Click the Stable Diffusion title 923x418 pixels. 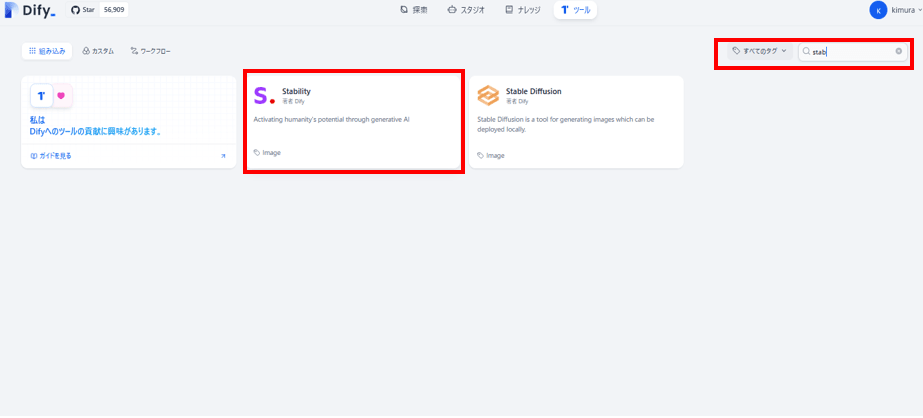[534, 91]
